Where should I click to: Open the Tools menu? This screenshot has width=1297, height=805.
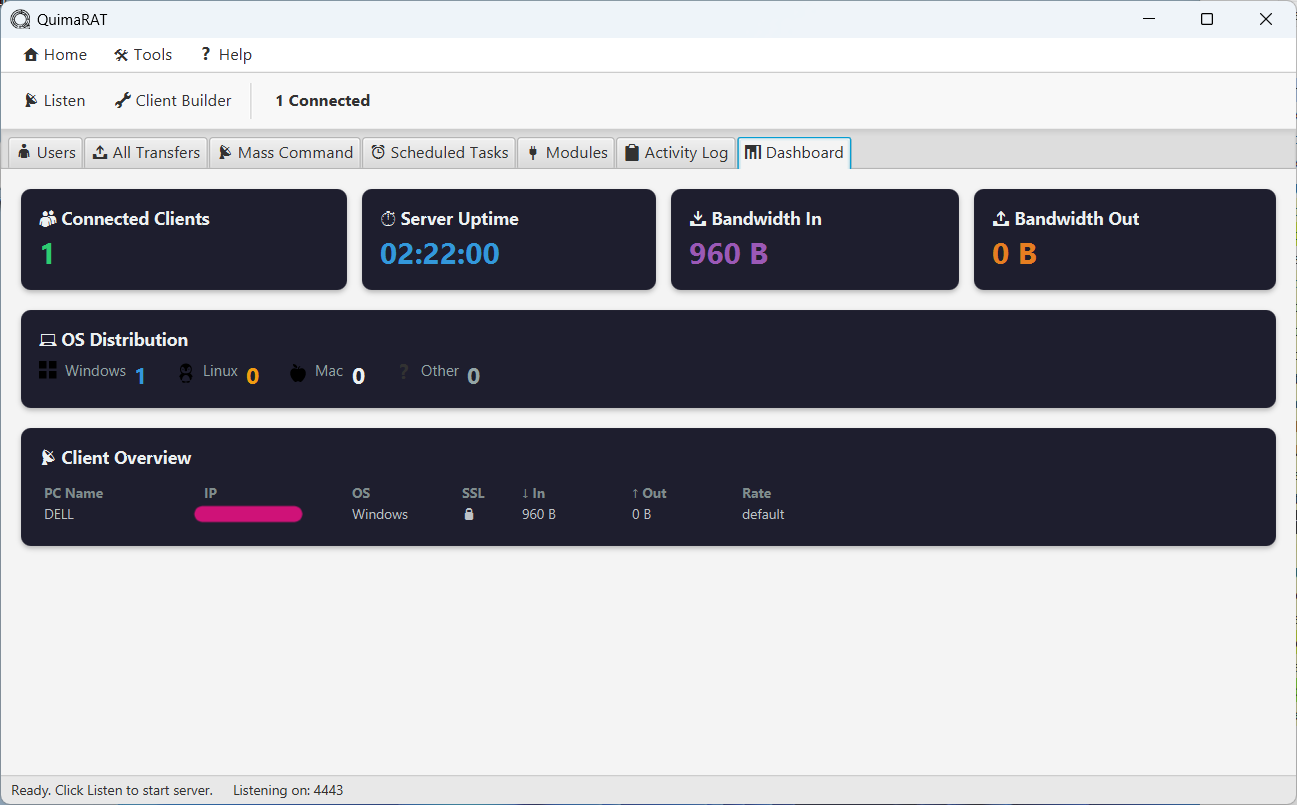point(143,54)
